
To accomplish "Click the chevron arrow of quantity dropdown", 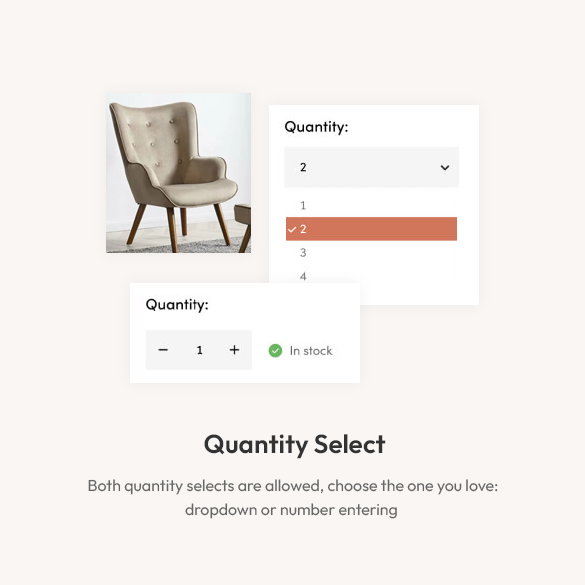I will pyautogui.click(x=445, y=168).
